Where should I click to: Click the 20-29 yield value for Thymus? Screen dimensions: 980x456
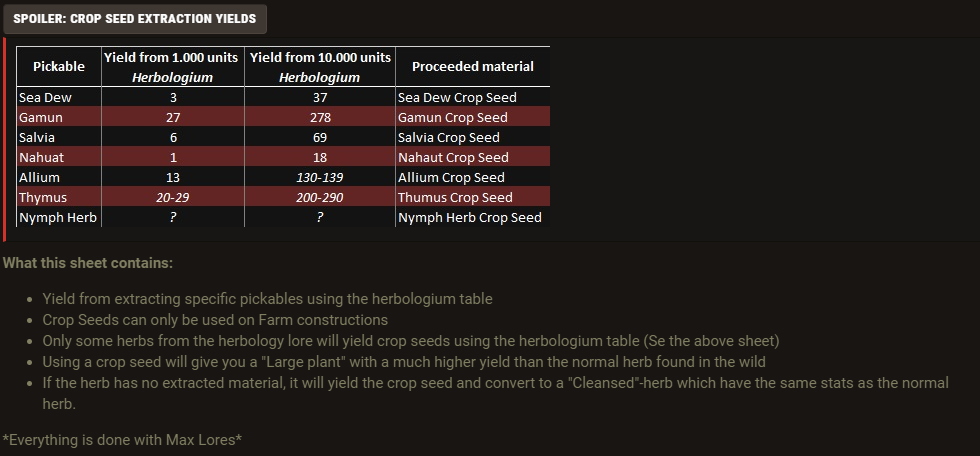172,197
